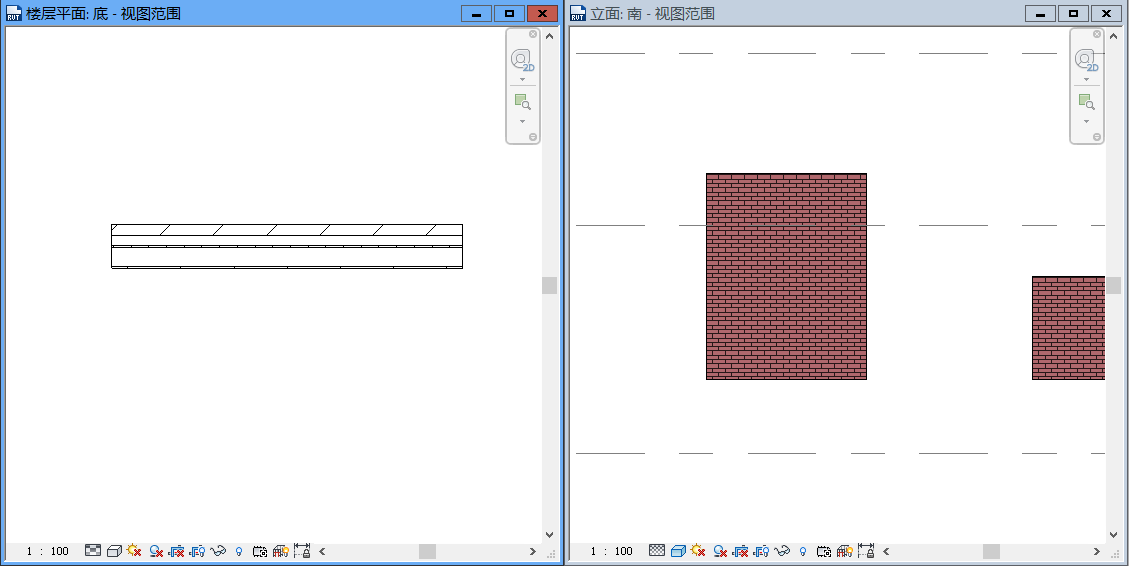The height and width of the screenshot is (566, 1129).
Task: Close the navigation bar in floor plan view
Action: tap(533, 34)
